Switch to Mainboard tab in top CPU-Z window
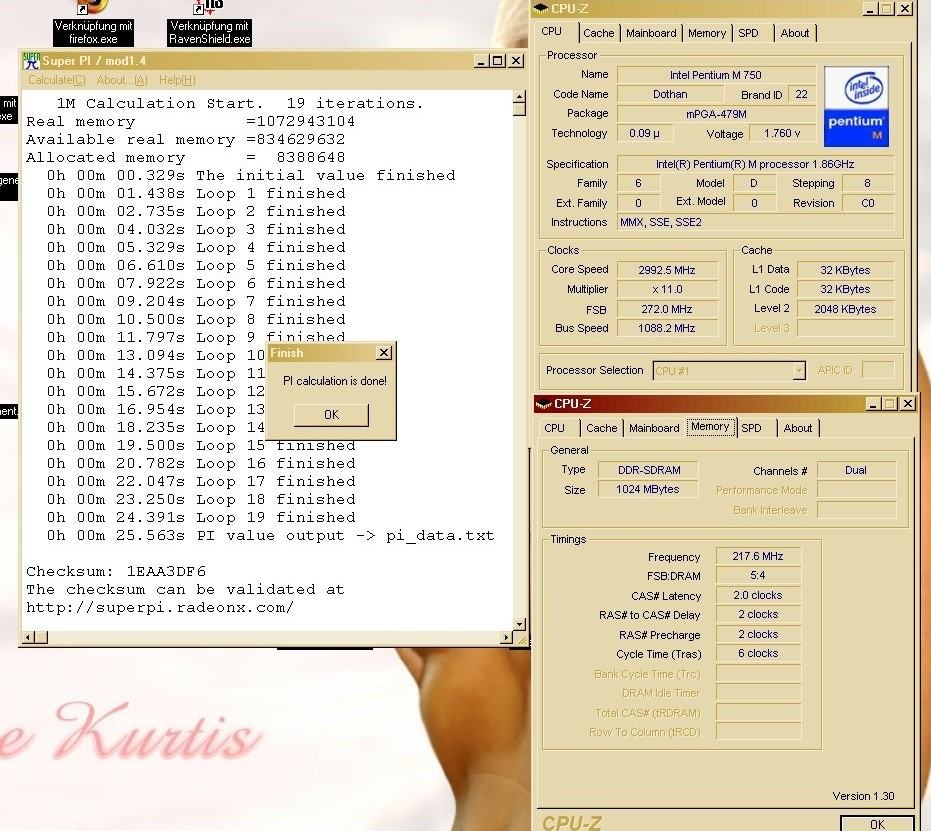 point(651,33)
